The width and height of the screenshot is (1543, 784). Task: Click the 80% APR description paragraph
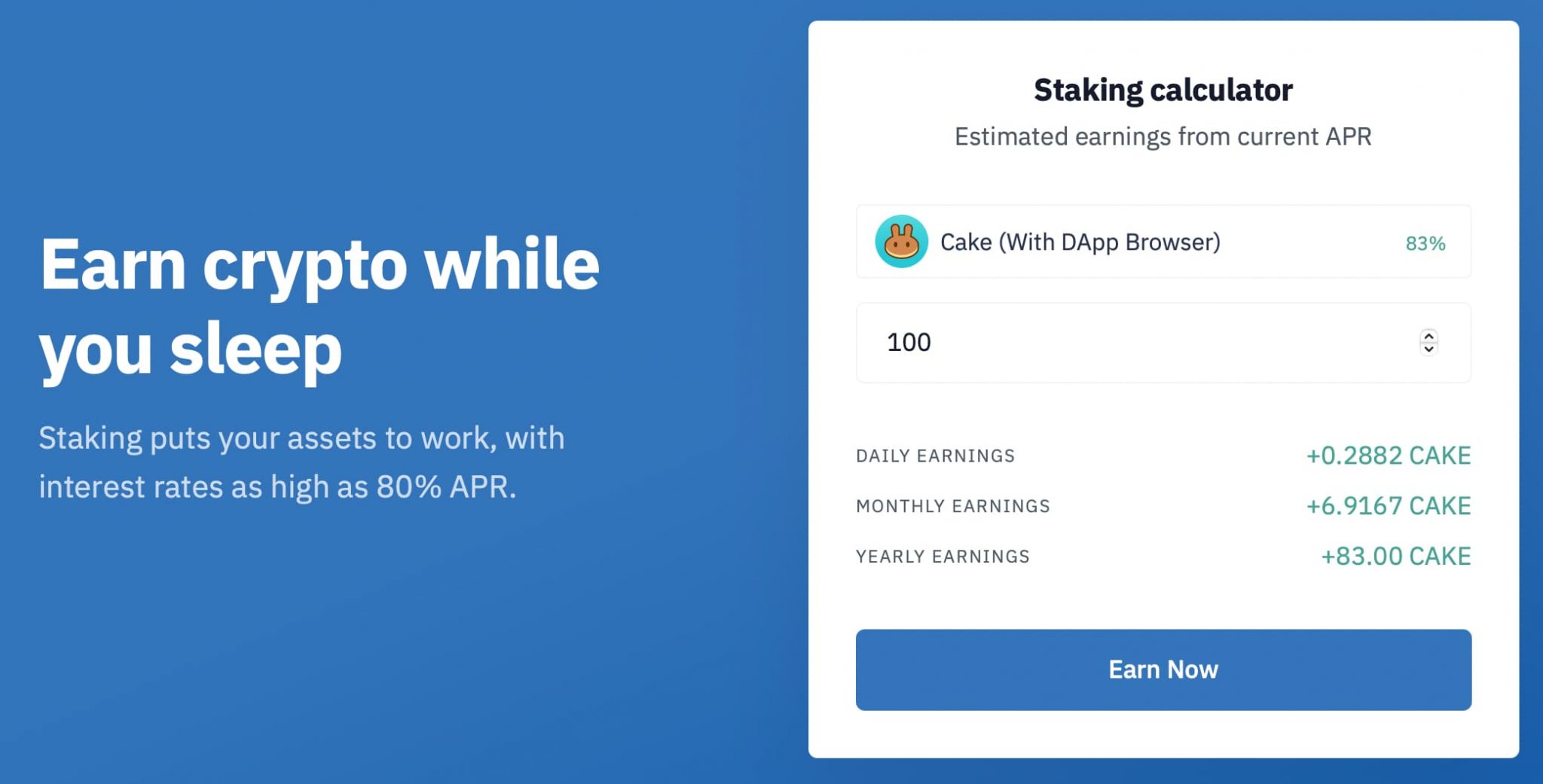pyautogui.click(x=301, y=462)
